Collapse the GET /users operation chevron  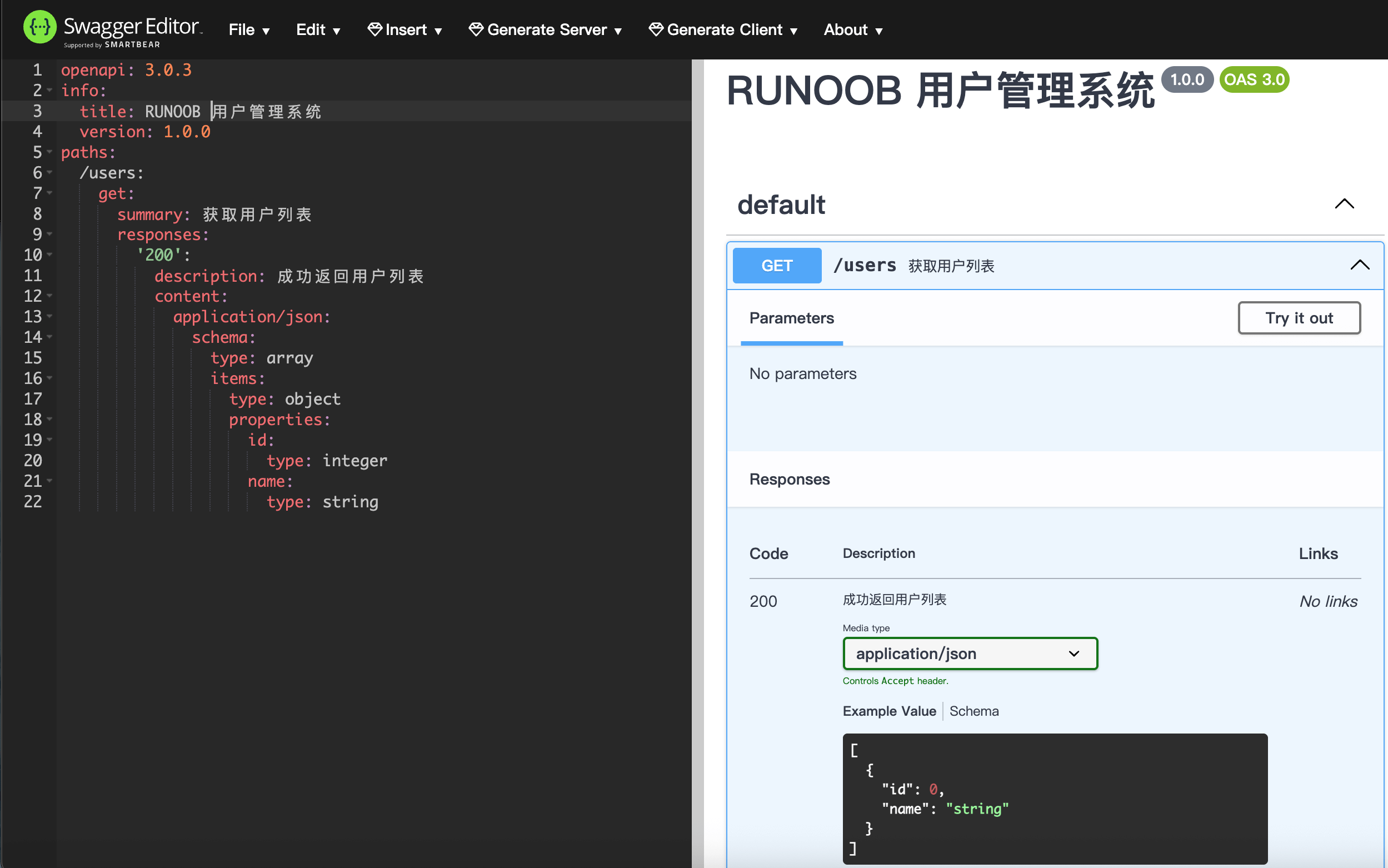tap(1359, 265)
